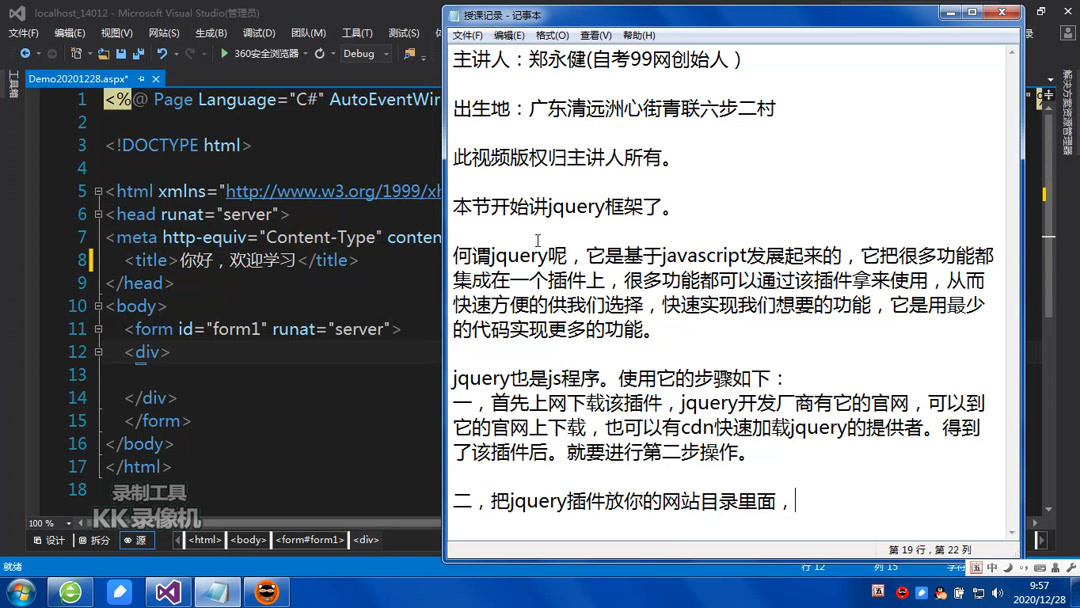Switch to 设计 (Design) view

coord(48,540)
